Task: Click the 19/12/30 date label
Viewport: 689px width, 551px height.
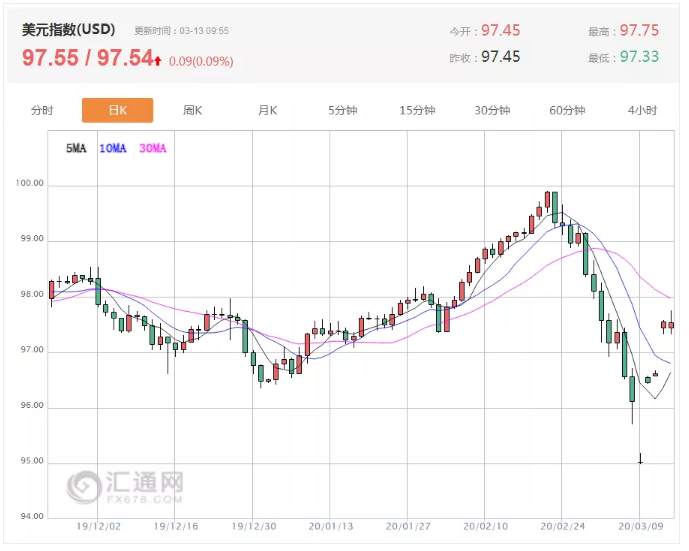Action: pyautogui.click(x=254, y=526)
